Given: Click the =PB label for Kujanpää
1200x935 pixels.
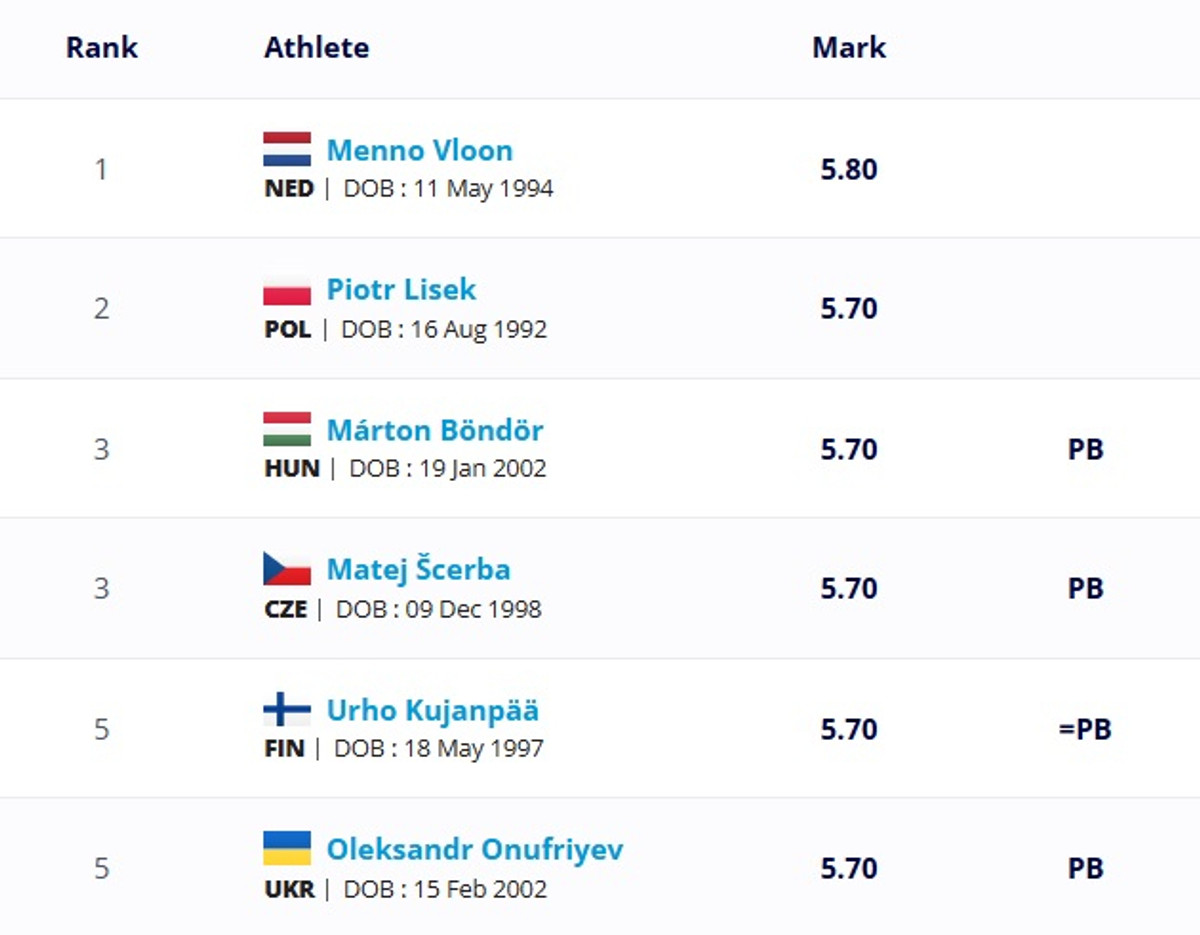Looking at the screenshot, I should click(x=1085, y=729).
